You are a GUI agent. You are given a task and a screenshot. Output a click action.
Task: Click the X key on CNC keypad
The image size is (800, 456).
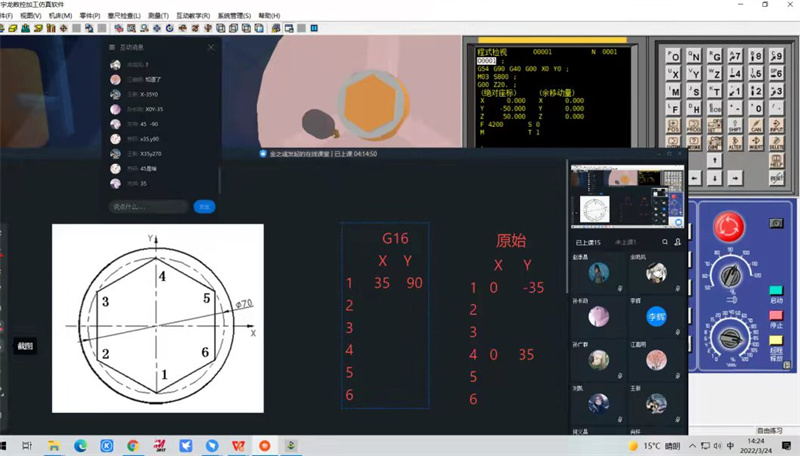pyautogui.click(x=673, y=74)
